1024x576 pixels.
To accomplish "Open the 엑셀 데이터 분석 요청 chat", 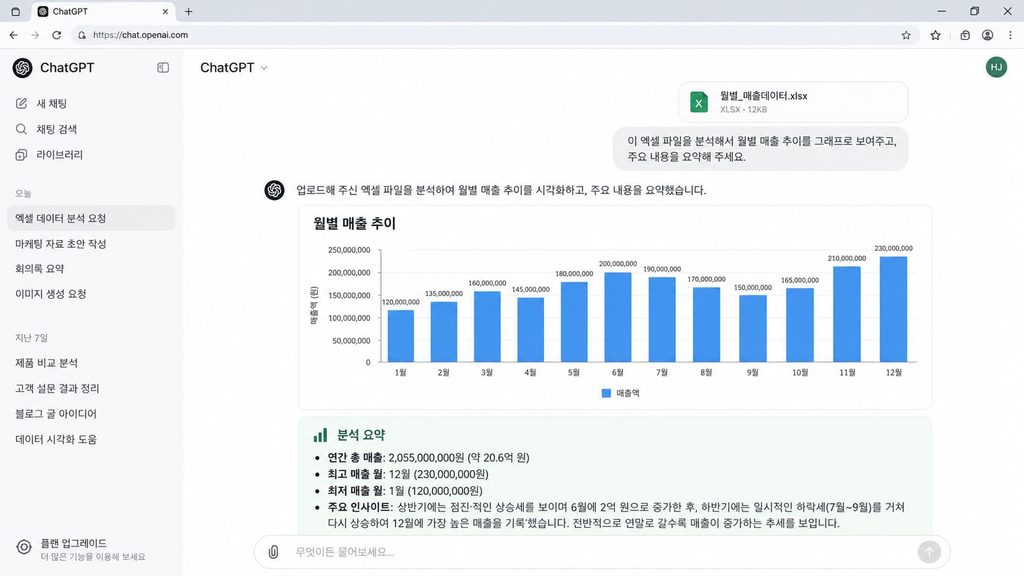I will pos(91,218).
